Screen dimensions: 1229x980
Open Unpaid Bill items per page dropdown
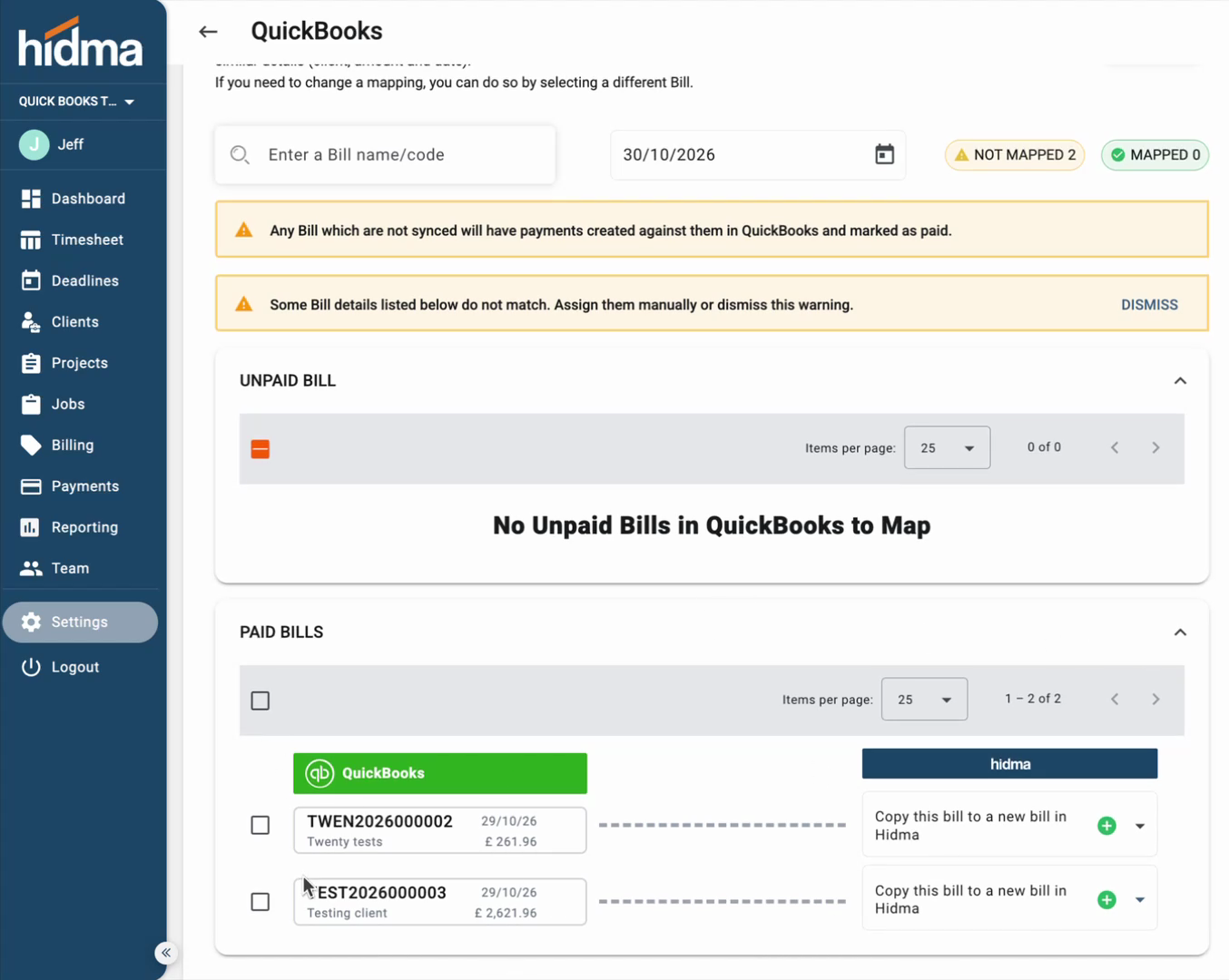947,448
